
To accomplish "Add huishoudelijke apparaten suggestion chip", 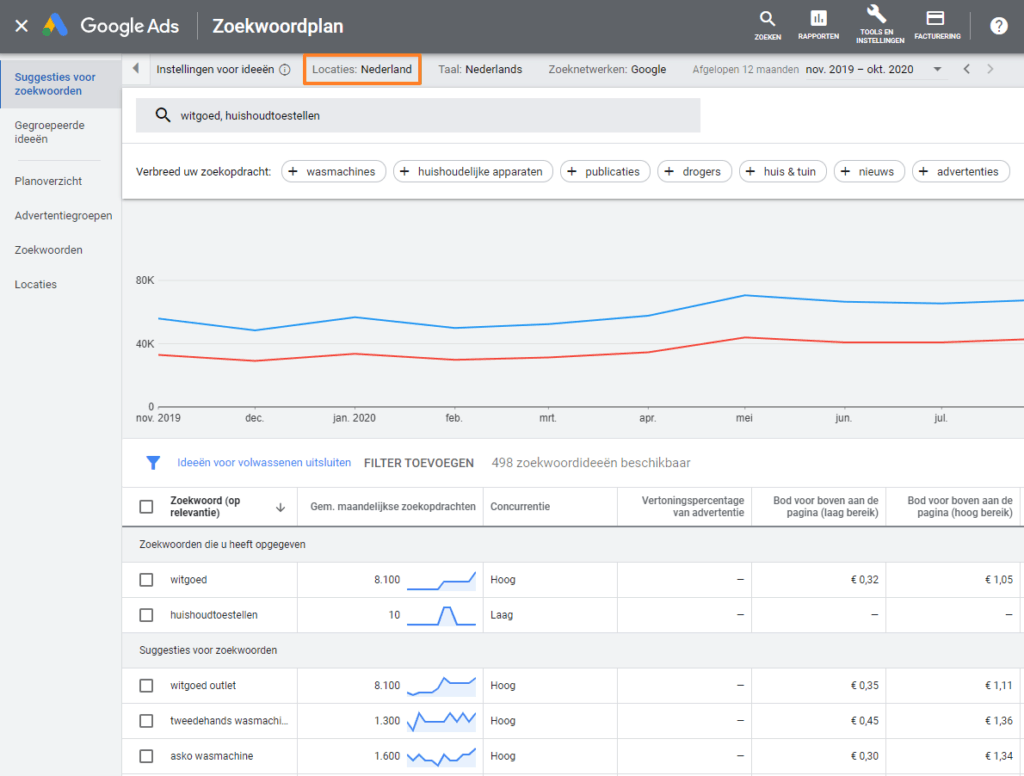I will (x=473, y=172).
